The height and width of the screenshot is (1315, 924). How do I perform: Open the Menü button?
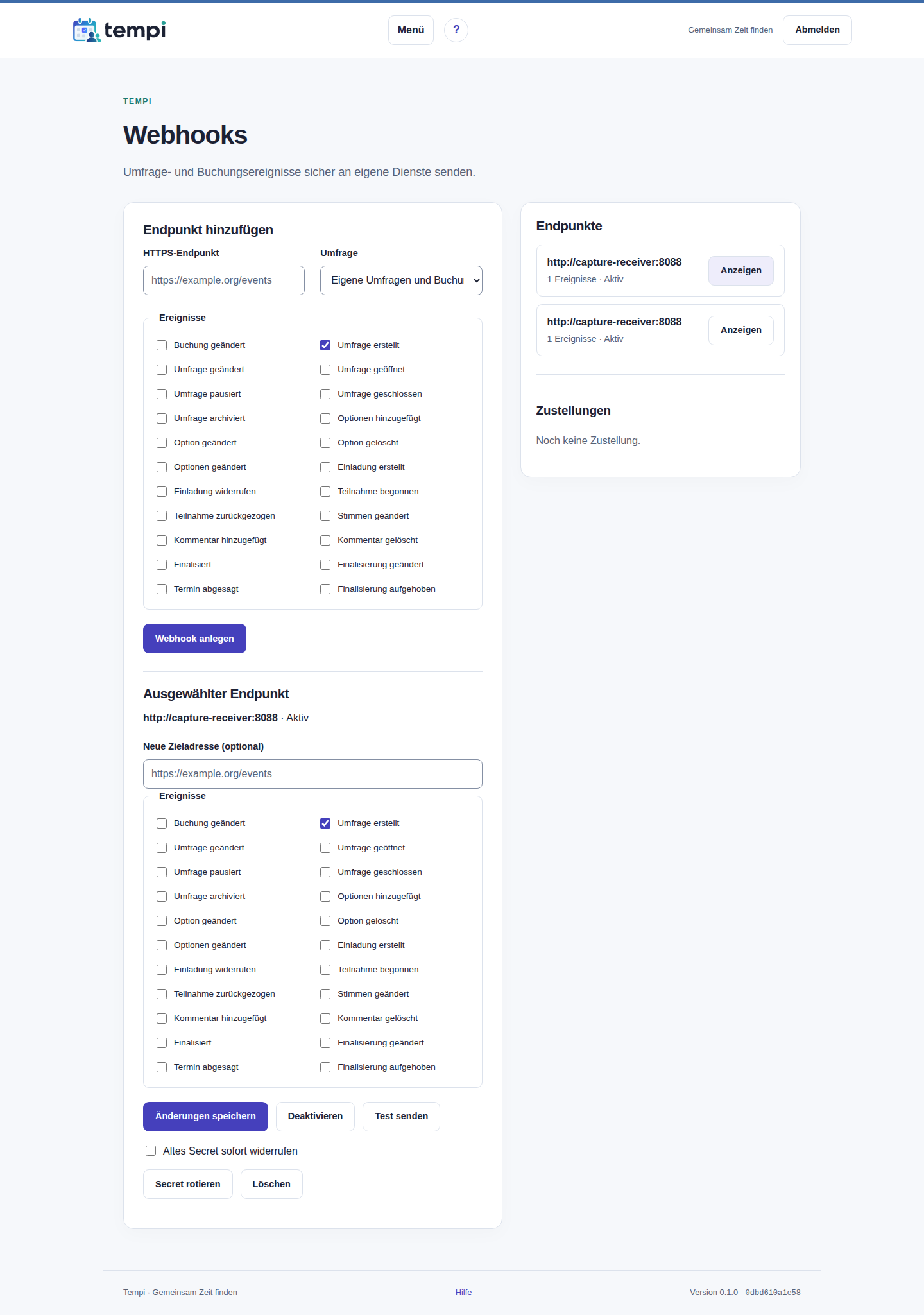tap(411, 30)
